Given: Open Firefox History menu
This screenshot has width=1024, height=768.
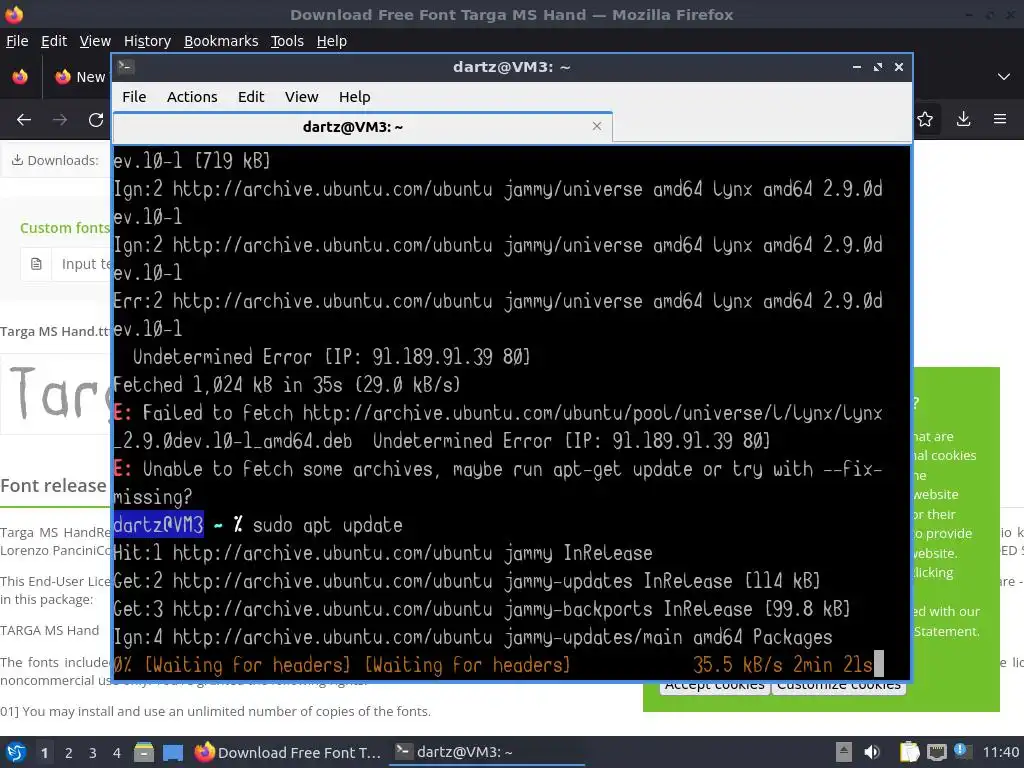Looking at the screenshot, I should coord(147,41).
